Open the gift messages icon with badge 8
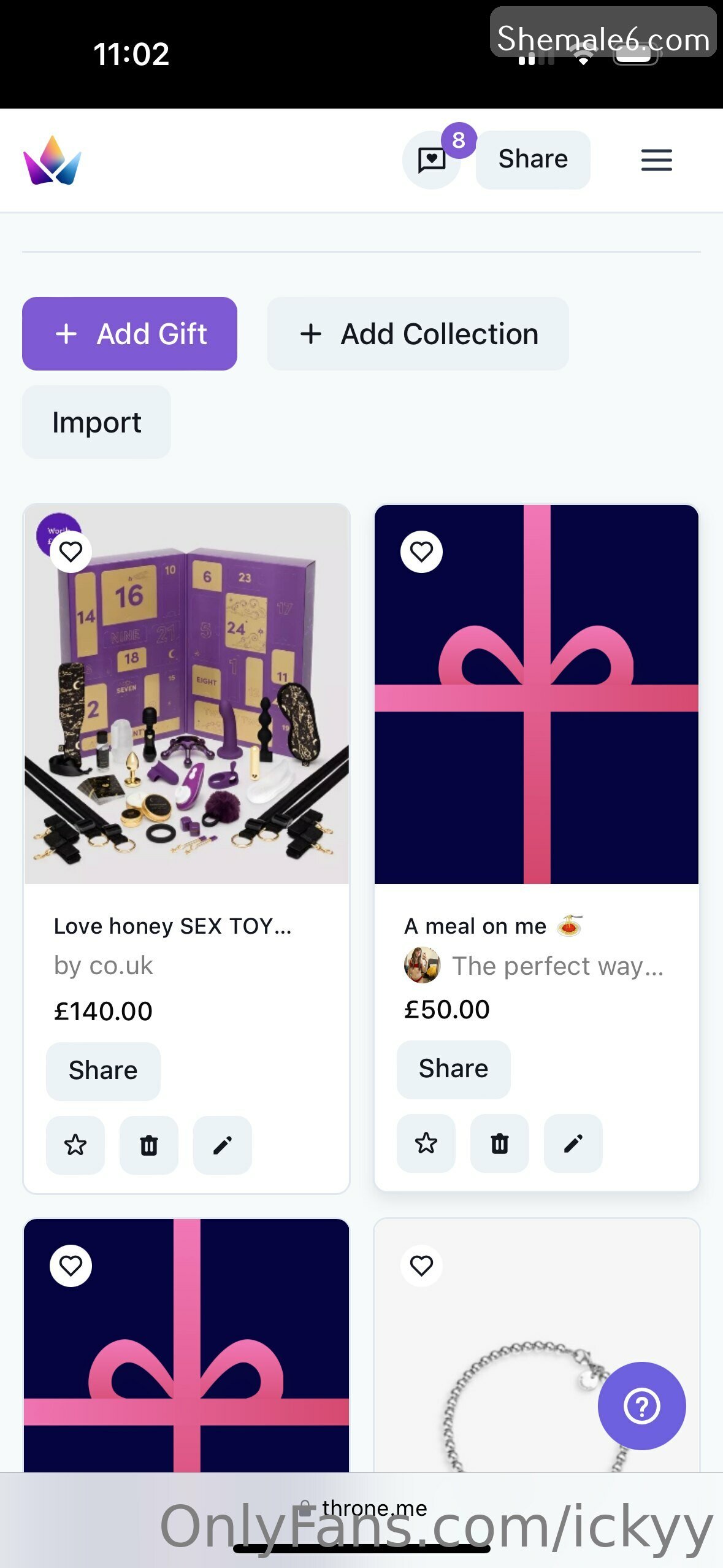 (432, 160)
